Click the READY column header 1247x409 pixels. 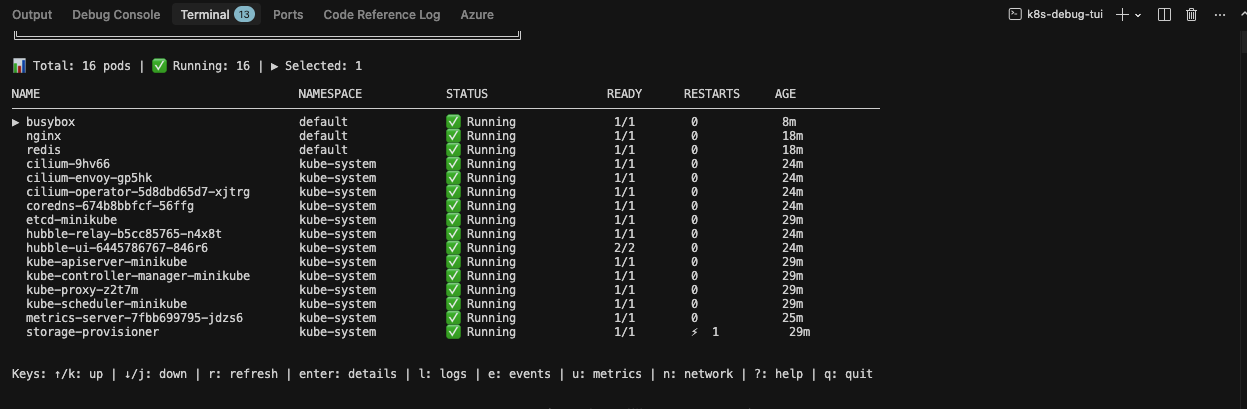coord(625,94)
